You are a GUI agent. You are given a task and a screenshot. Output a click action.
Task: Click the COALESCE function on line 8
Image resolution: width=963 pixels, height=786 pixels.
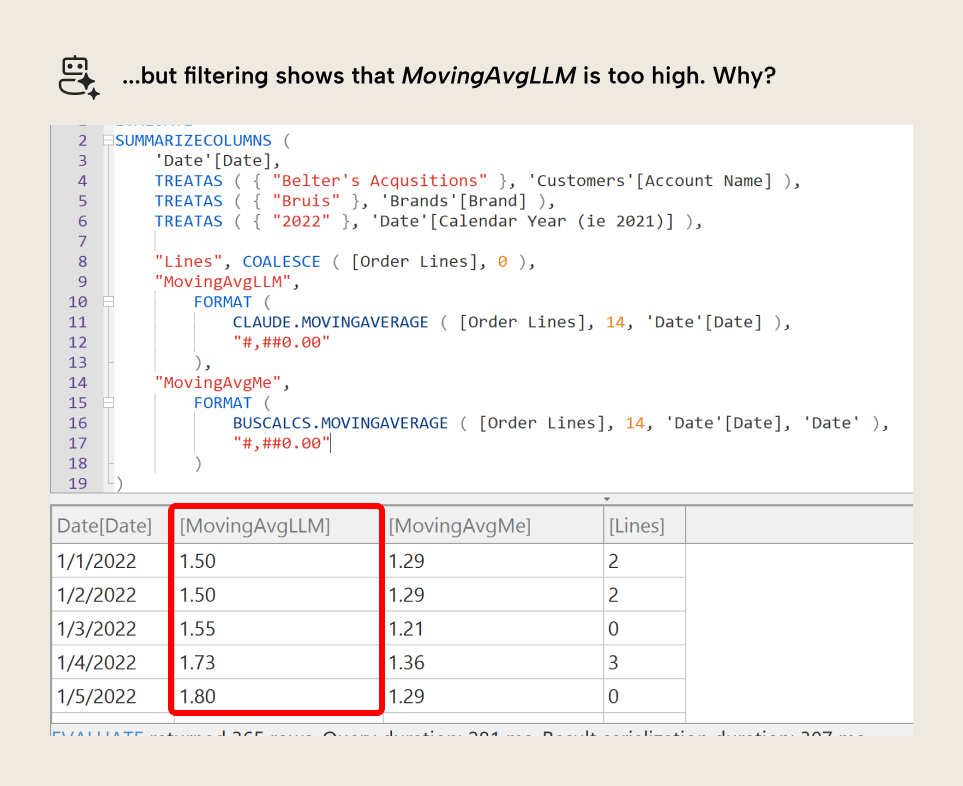pyautogui.click(x=281, y=261)
